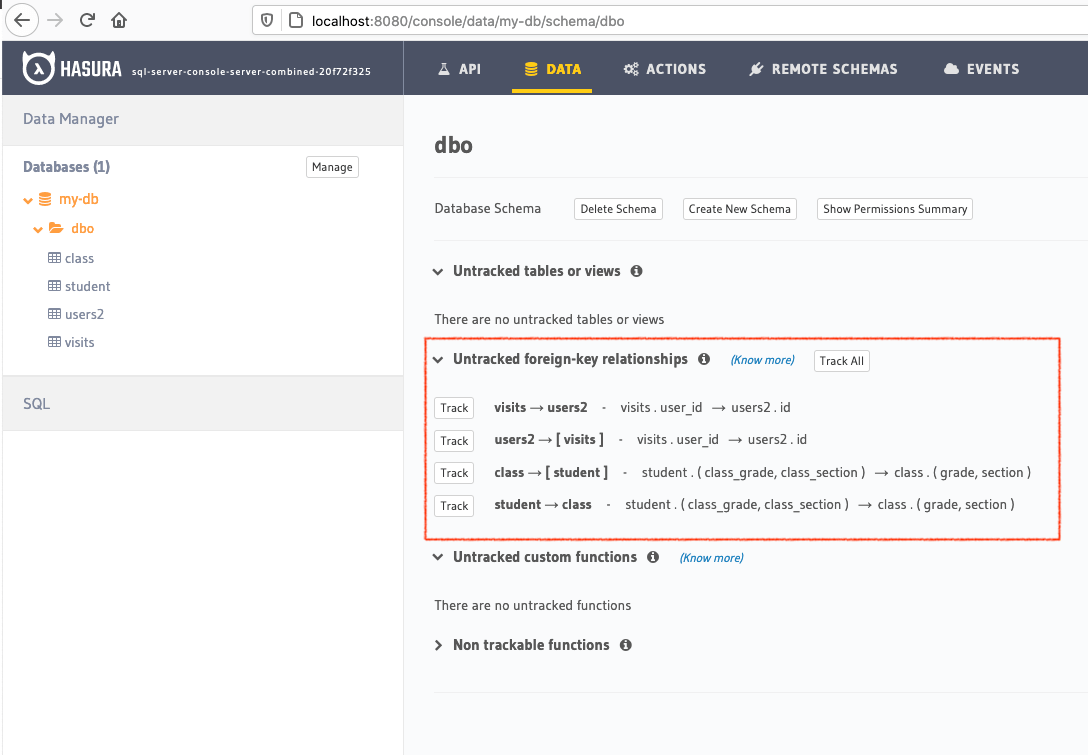The width and height of the screenshot is (1088, 755).
Task: Click info icon beside Untracked tables or views
Action: [x=636, y=271]
